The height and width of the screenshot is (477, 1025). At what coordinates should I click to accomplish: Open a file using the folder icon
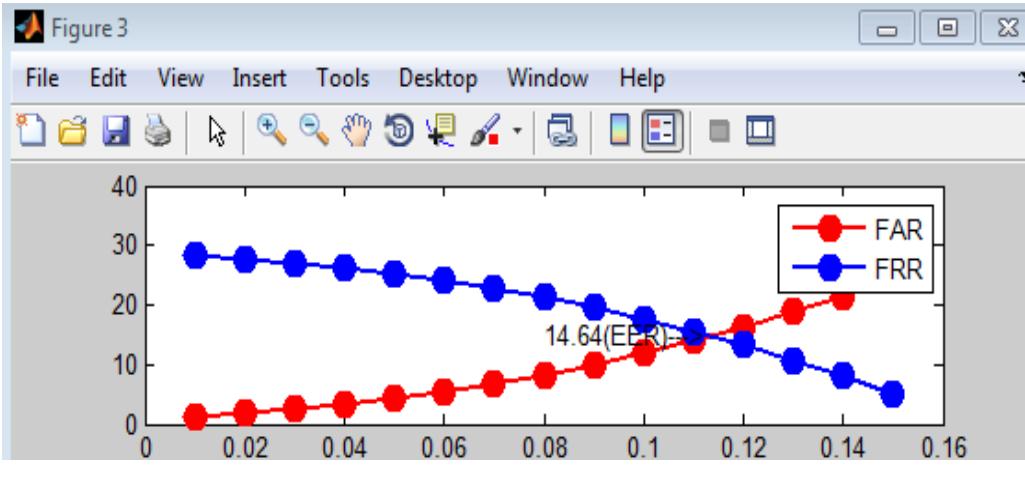pyautogui.click(x=73, y=131)
